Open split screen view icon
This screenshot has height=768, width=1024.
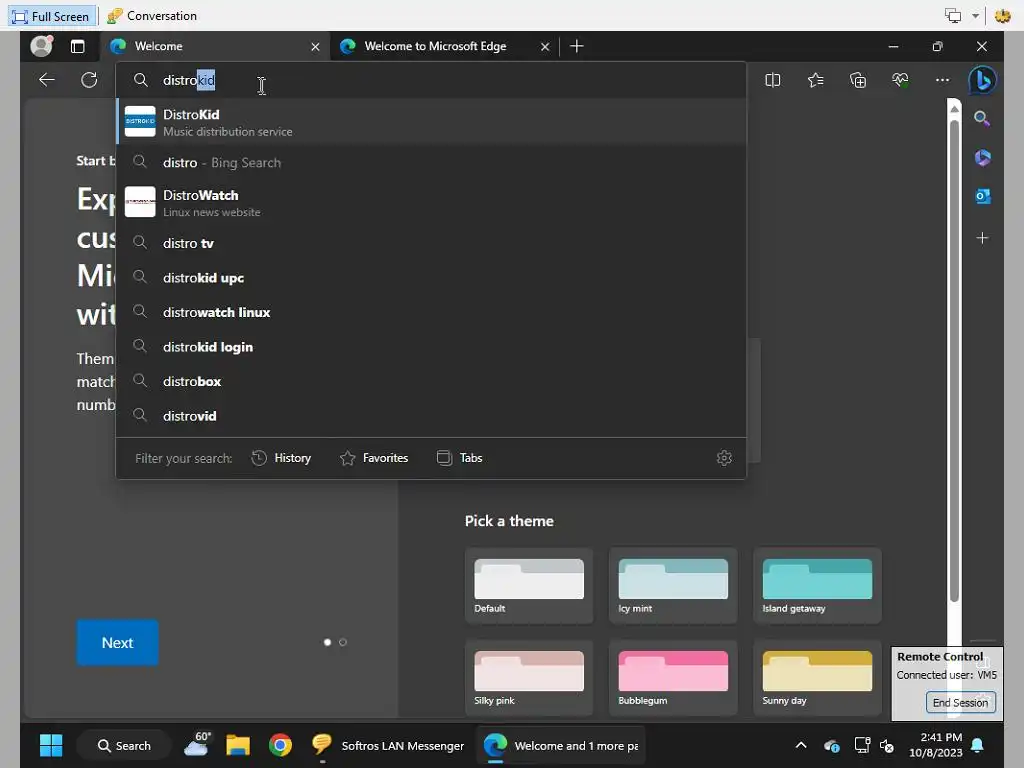tap(773, 80)
